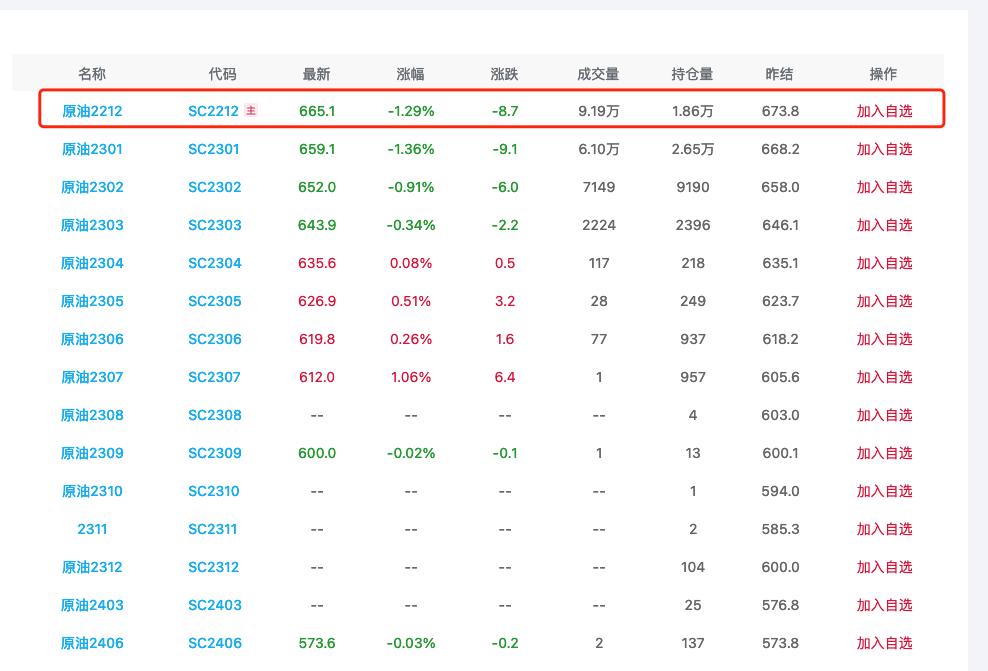
Task: Add 原油2301 to watchlist via 加入自选
Action: 884,149
